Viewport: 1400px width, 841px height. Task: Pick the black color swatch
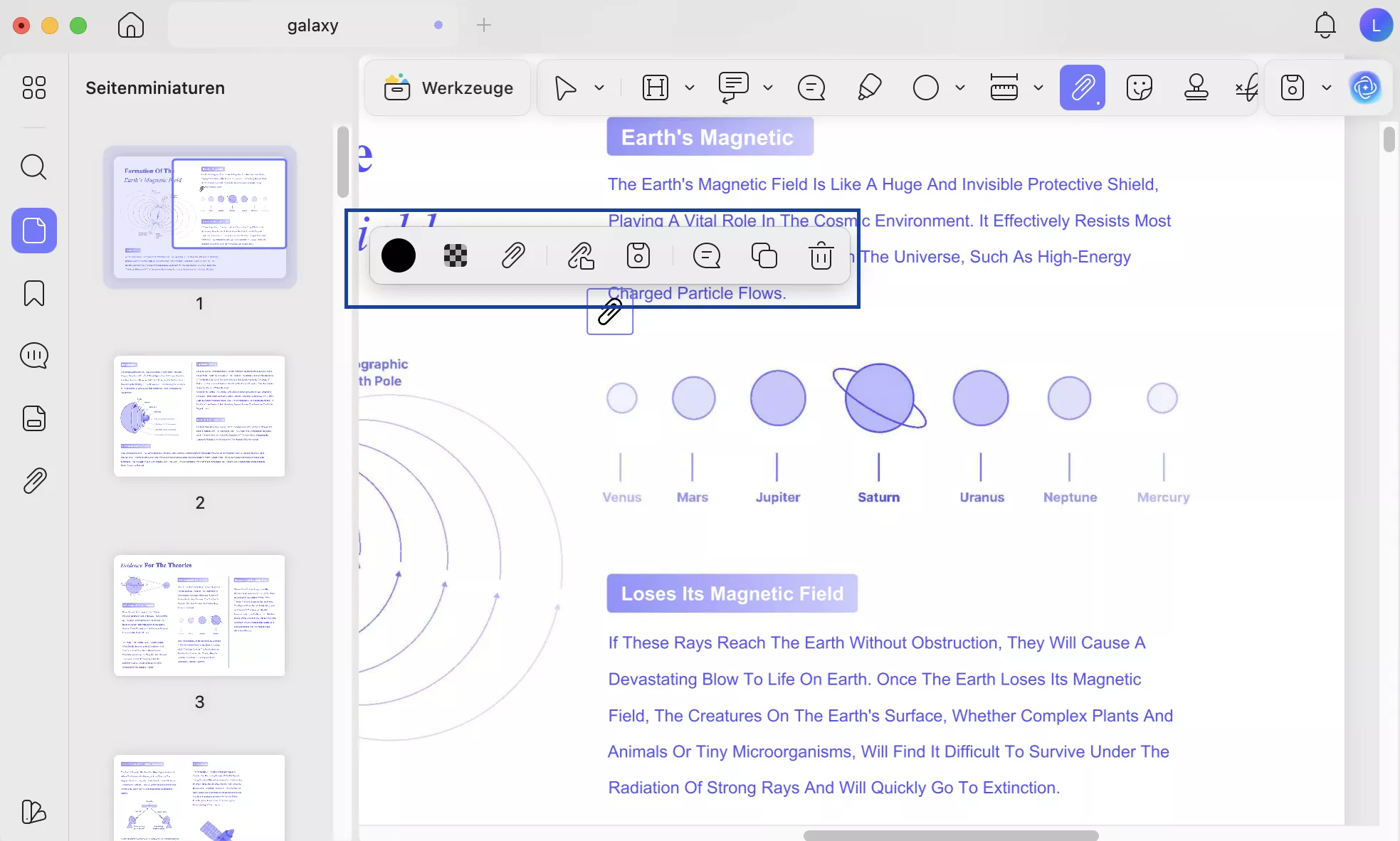pos(399,255)
